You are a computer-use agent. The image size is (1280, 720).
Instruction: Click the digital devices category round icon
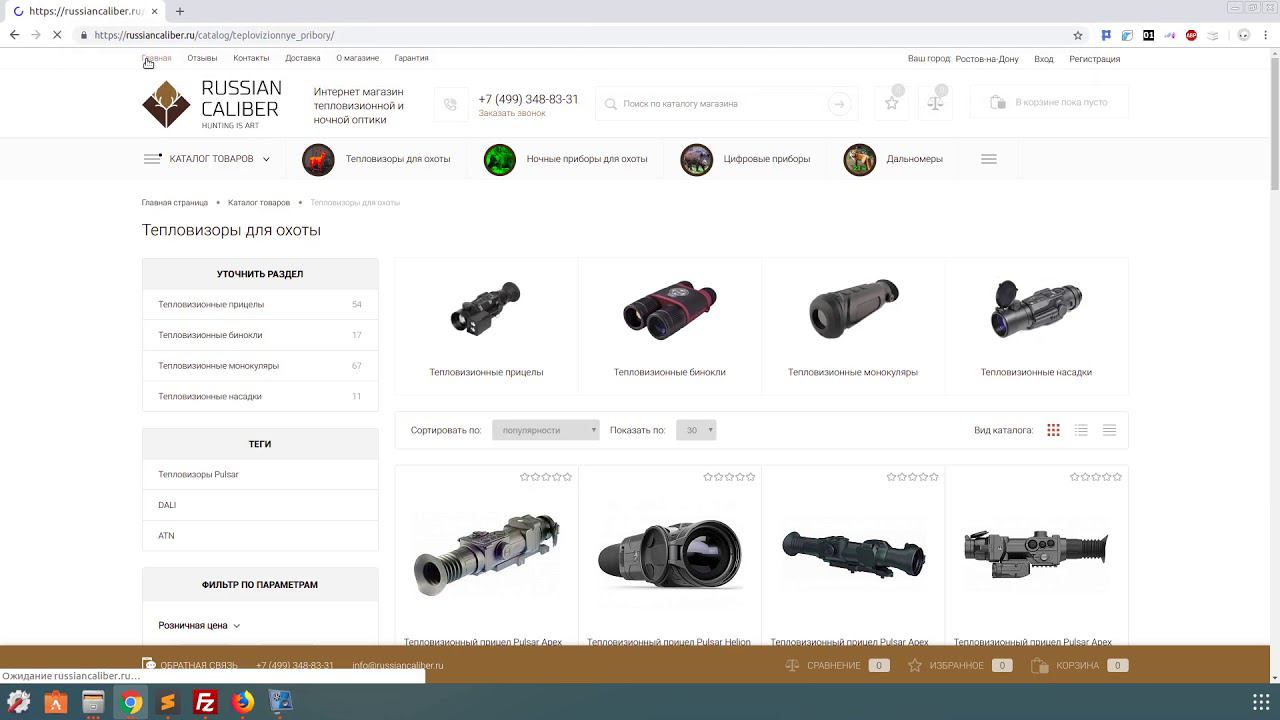[x=697, y=159]
